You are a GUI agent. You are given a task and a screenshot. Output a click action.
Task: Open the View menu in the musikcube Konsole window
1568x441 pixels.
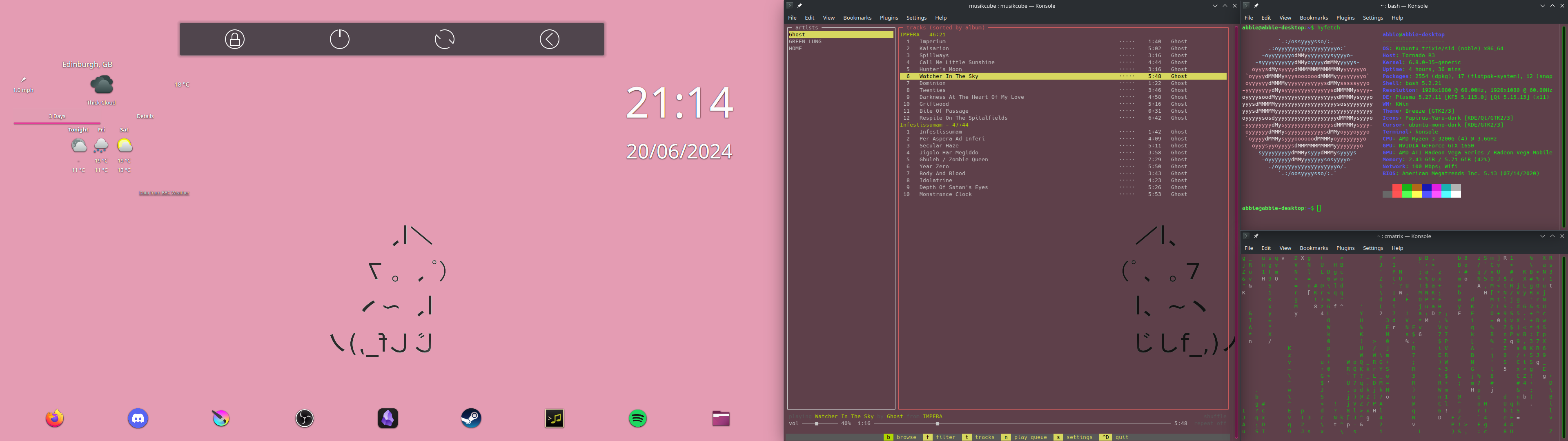click(x=829, y=18)
